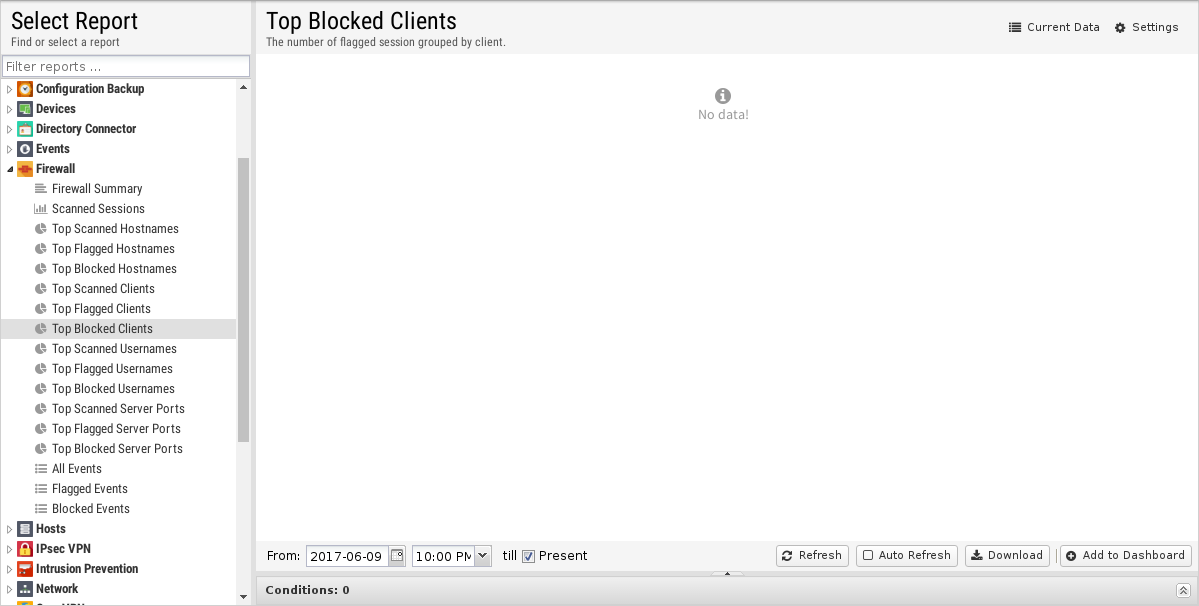1199x606 pixels.
Task: Click the Add to Dashboard button
Action: [x=1126, y=556]
